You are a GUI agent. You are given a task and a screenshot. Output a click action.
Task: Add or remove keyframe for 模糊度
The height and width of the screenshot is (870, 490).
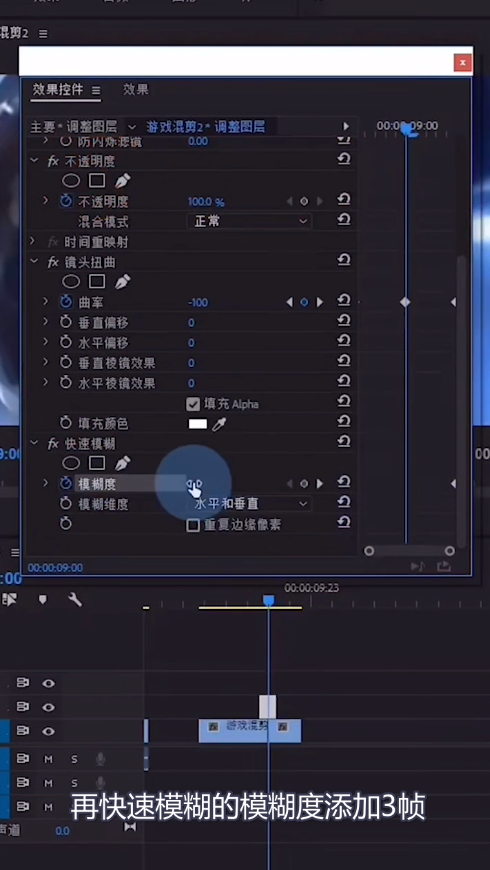[304, 484]
